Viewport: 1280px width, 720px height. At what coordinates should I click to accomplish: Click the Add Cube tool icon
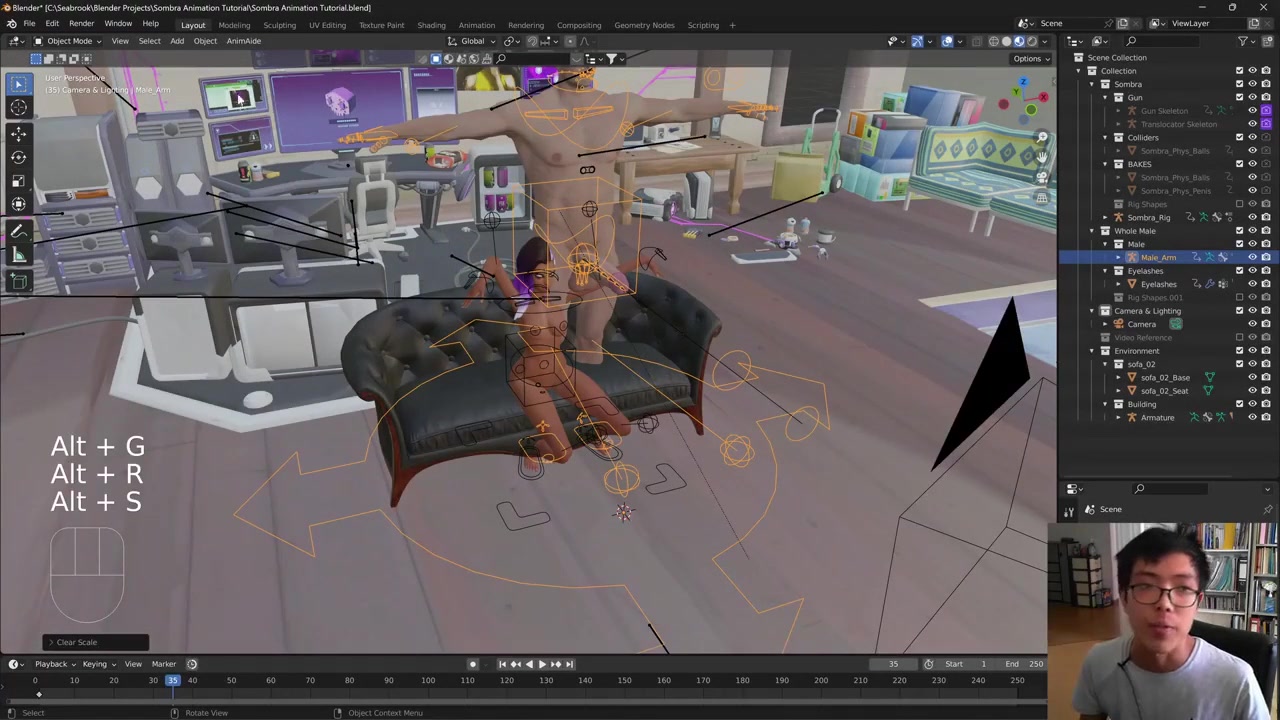(18, 282)
